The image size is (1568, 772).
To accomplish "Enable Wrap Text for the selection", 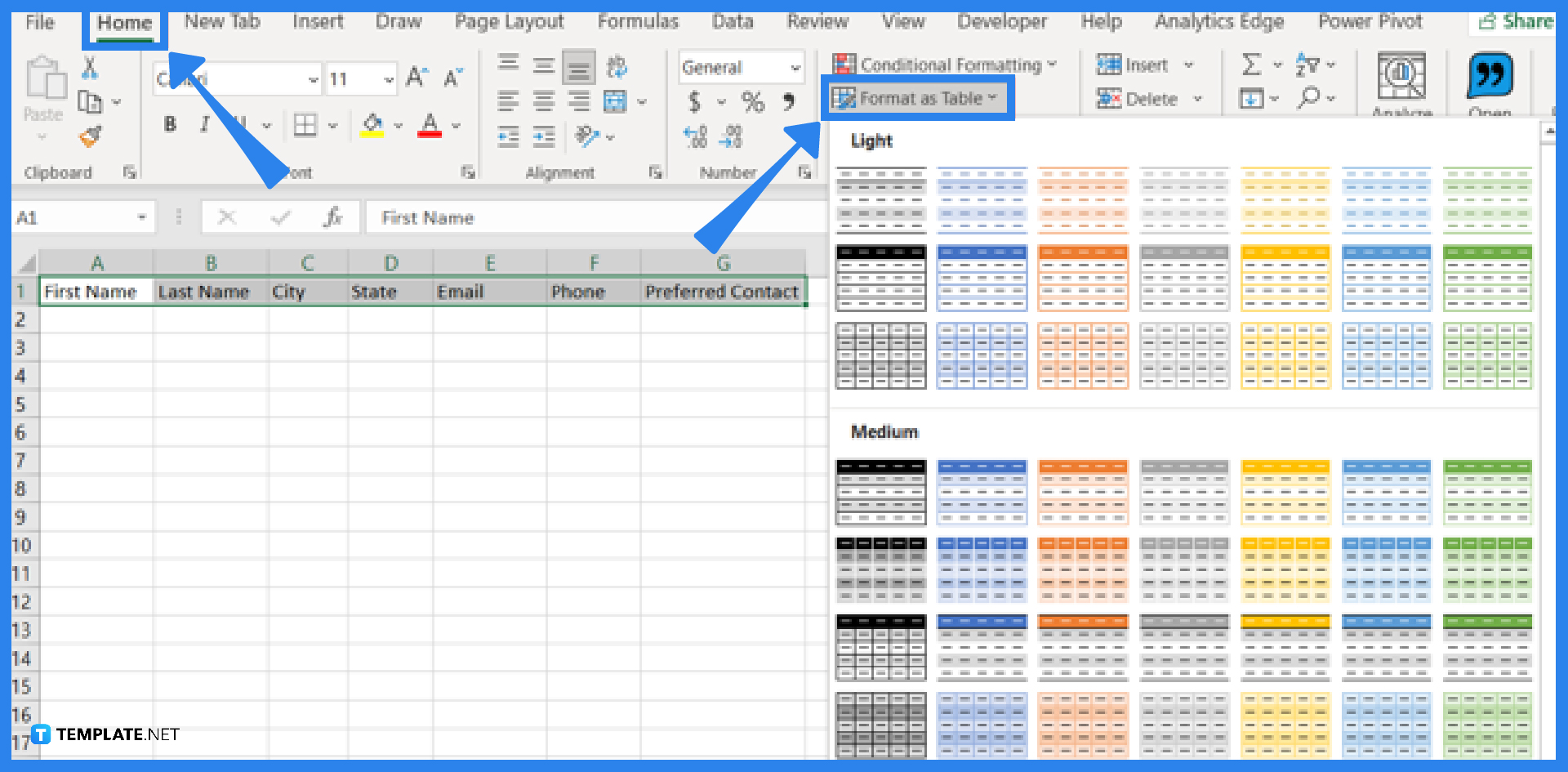I will 618,67.
